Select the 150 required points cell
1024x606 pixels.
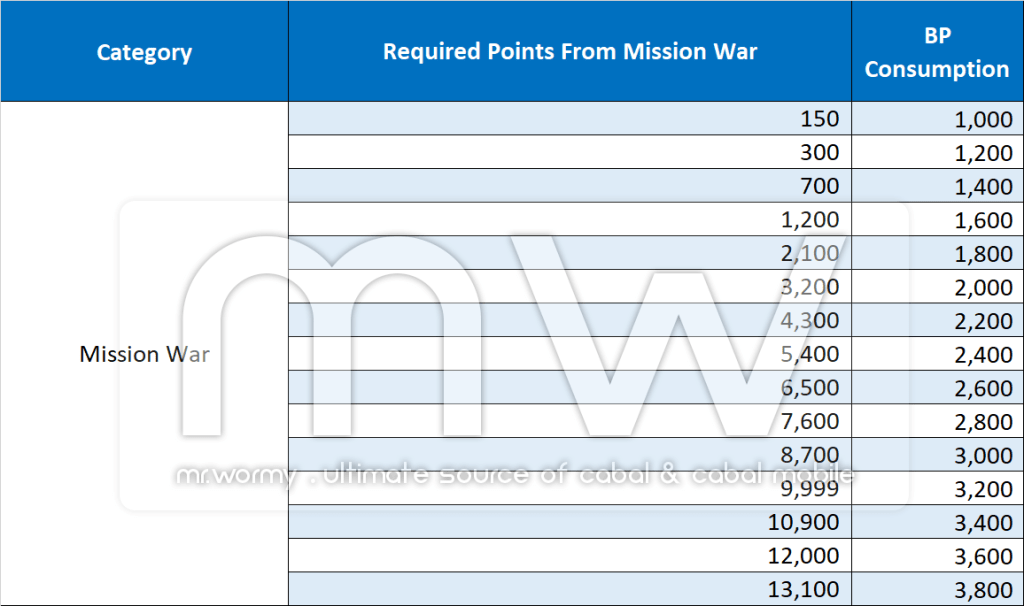pyautogui.click(x=570, y=119)
